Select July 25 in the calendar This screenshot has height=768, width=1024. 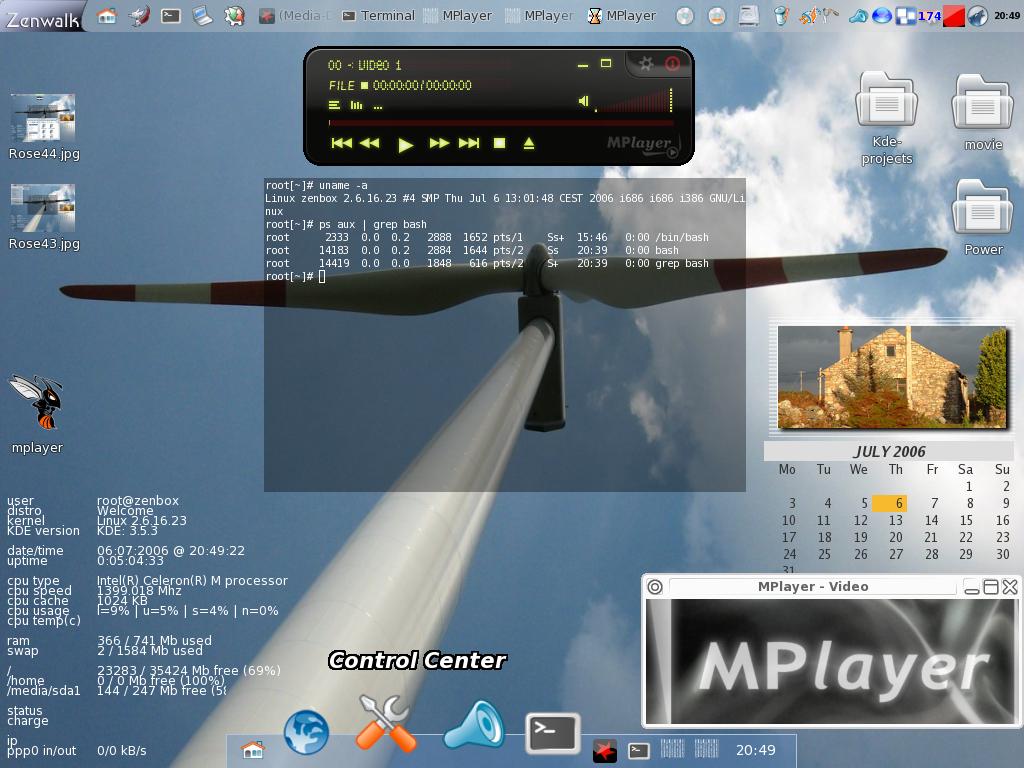(x=825, y=554)
